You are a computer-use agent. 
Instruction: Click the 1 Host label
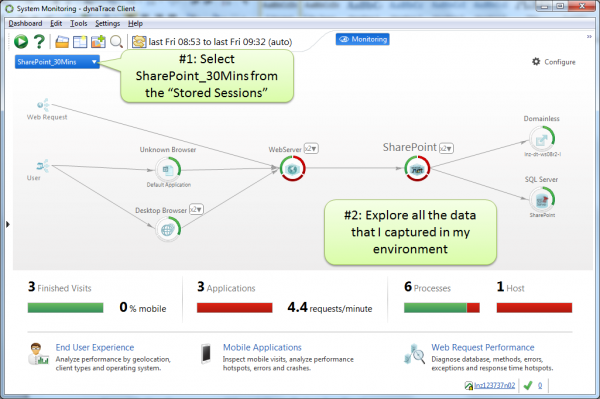510,287
